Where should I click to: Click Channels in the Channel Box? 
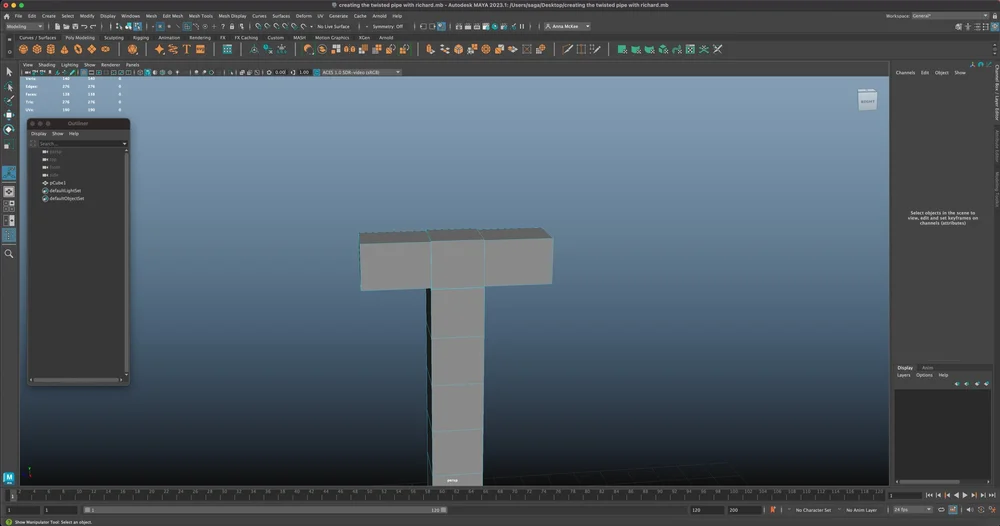(905, 73)
